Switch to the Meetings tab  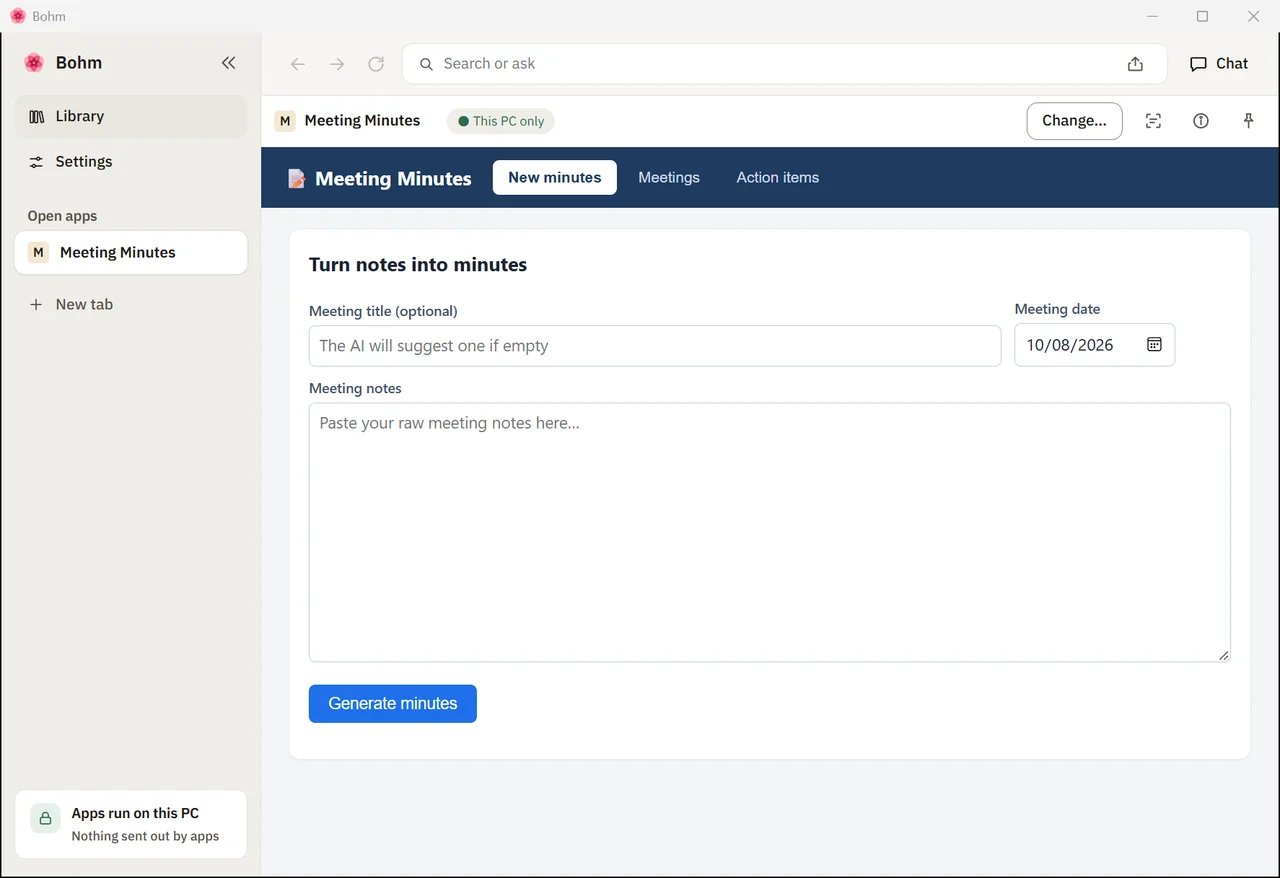[669, 178]
